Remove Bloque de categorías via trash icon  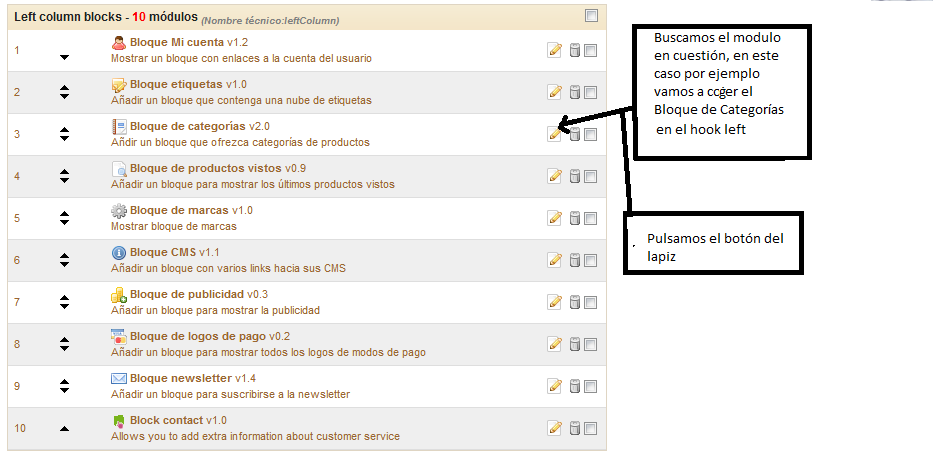[574, 134]
